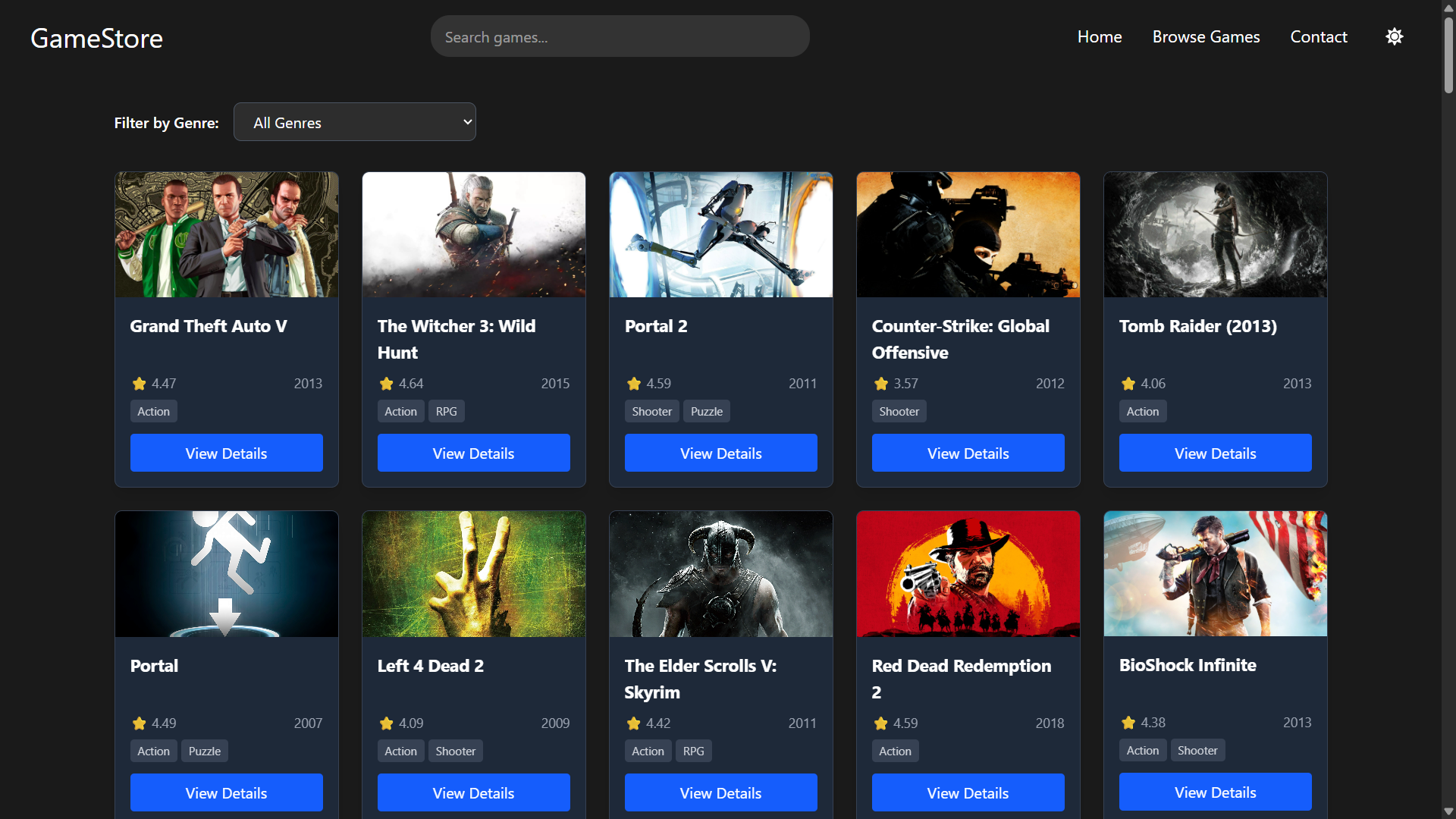Select the RPG tag on The Witcher 3

click(x=446, y=410)
